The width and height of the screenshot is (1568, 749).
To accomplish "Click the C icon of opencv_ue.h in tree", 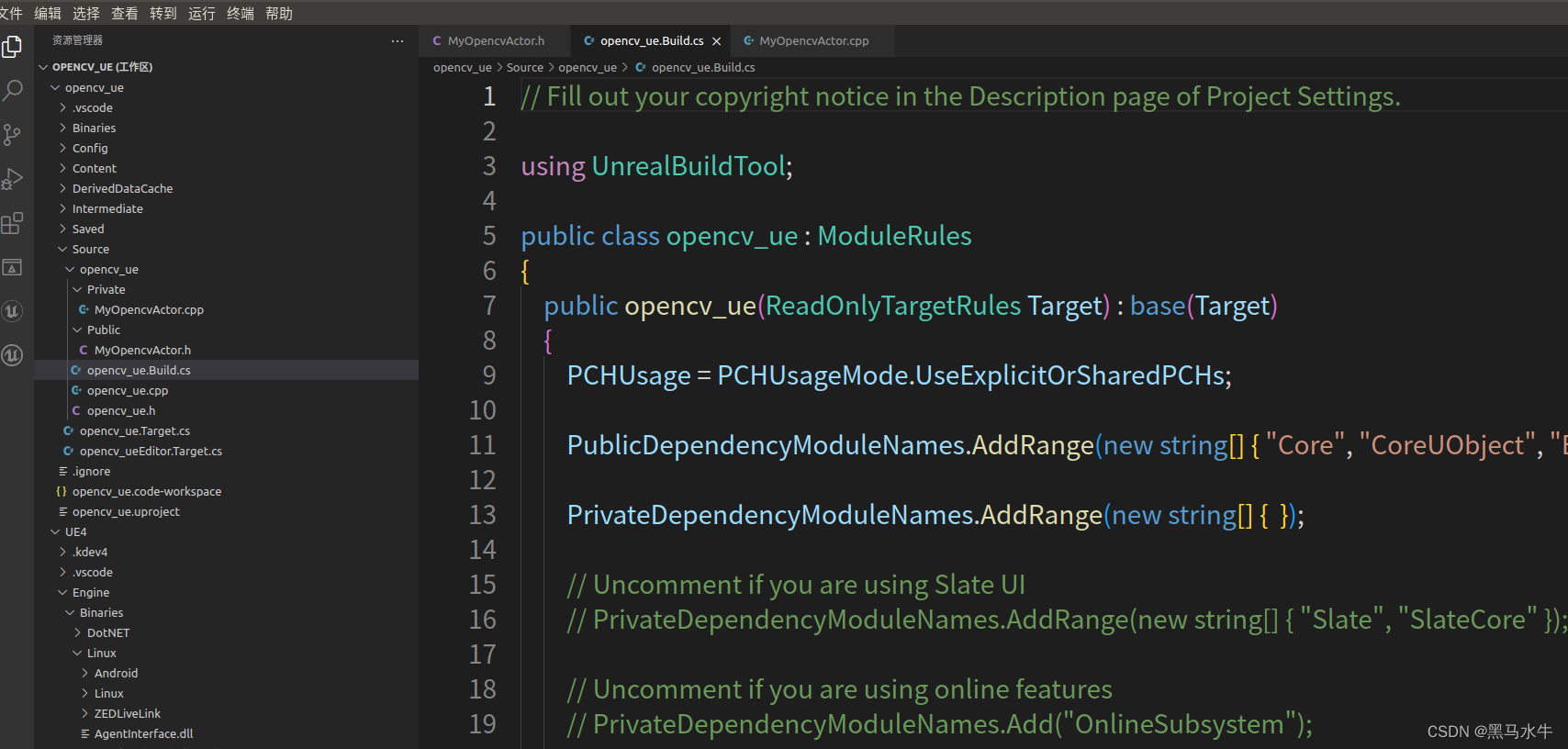I will pos(76,410).
